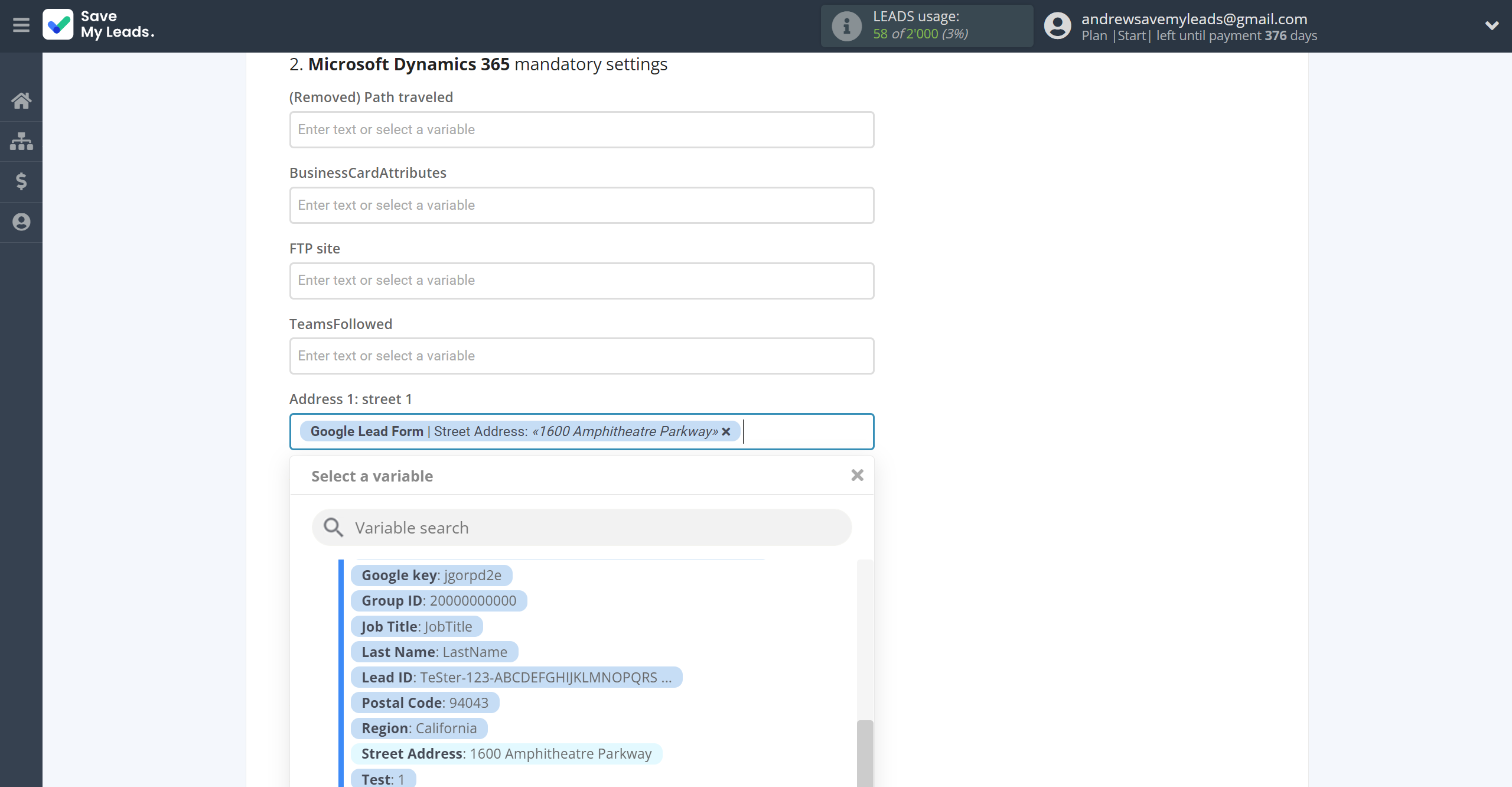
Task: Click the Plan Start payment info text
Action: (x=1199, y=35)
